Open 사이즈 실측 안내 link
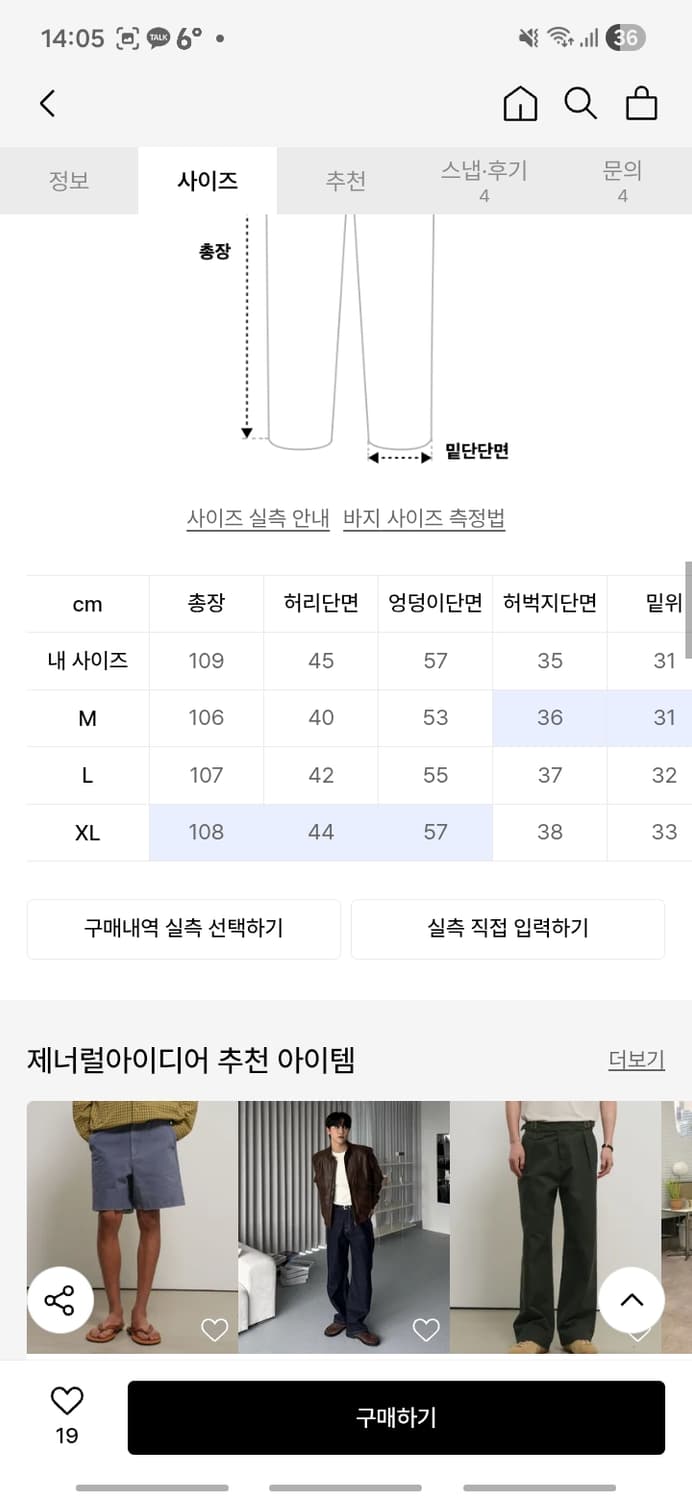Screen dimensions: 692x1500 [257, 518]
